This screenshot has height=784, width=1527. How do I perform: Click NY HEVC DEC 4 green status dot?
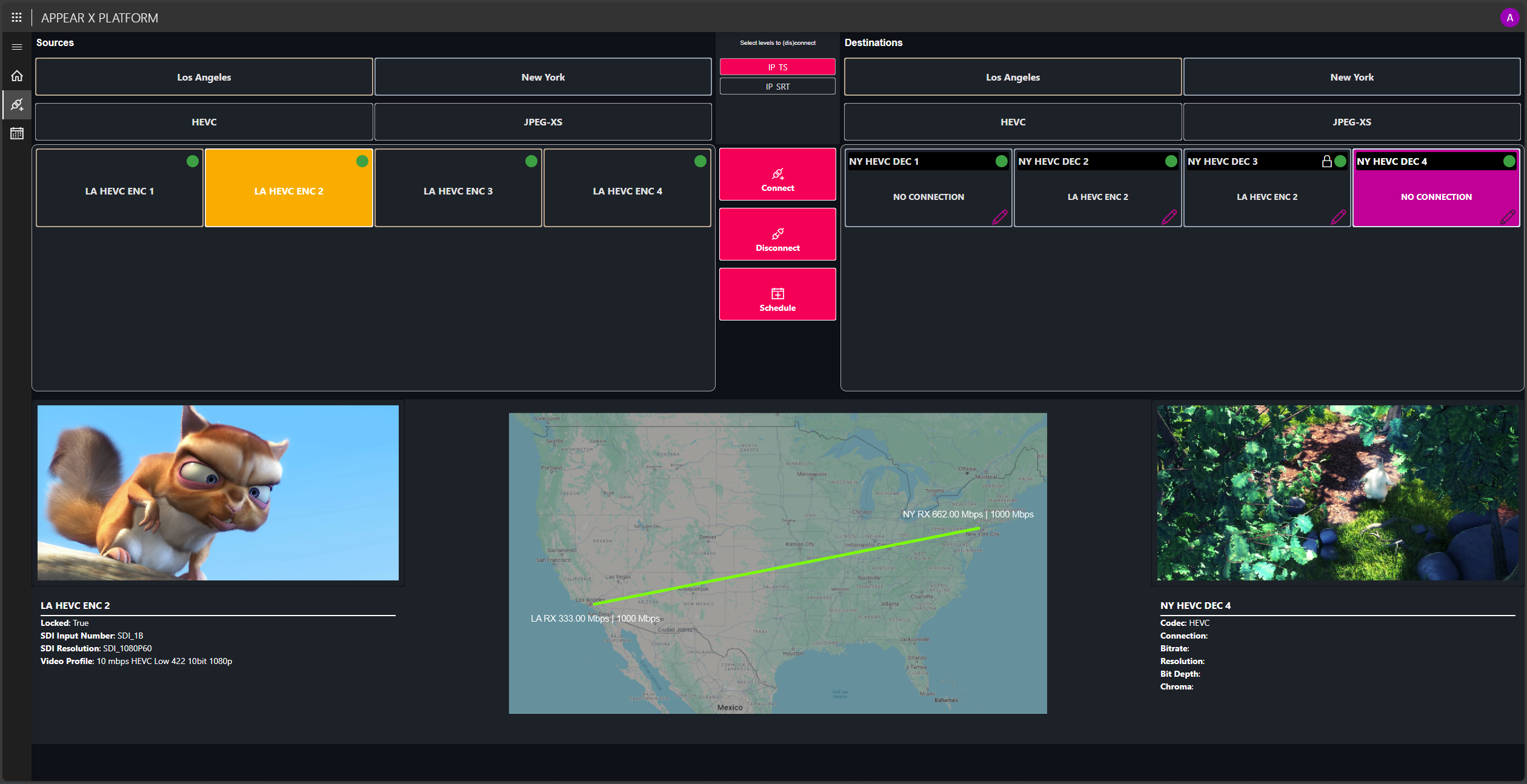pyautogui.click(x=1509, y=161)
